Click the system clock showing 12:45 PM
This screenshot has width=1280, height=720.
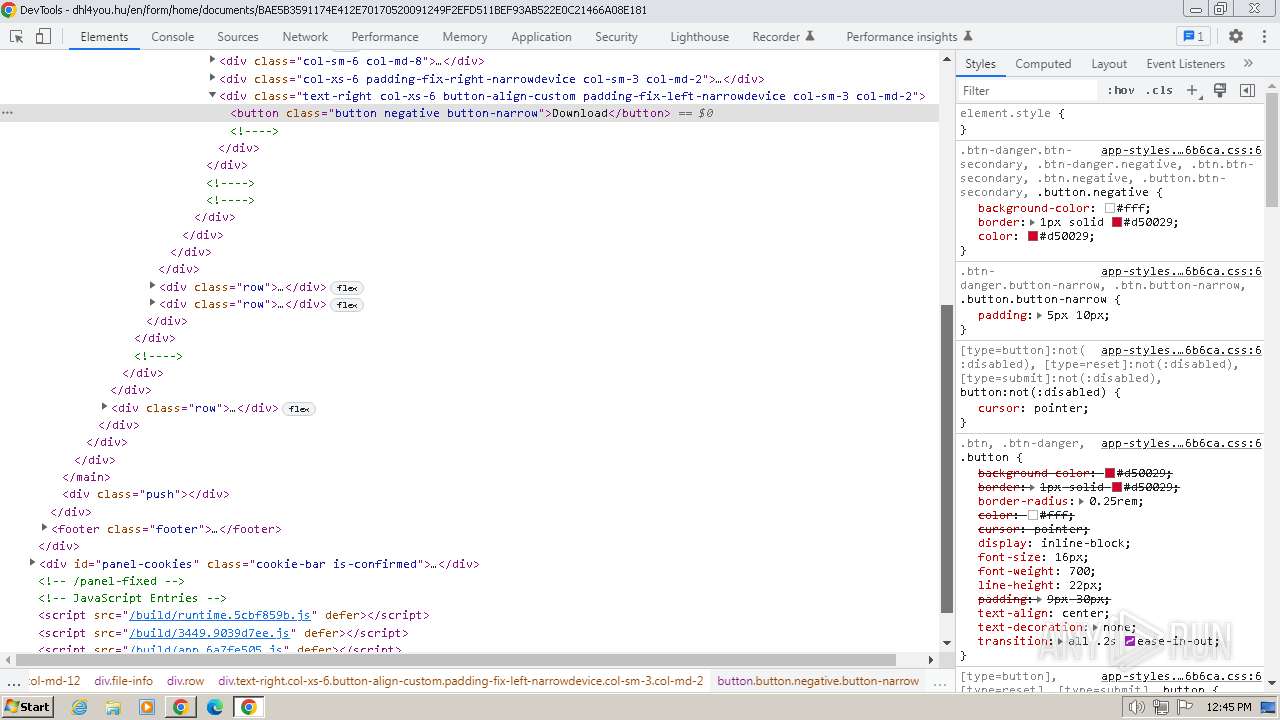coord(1228,707)
